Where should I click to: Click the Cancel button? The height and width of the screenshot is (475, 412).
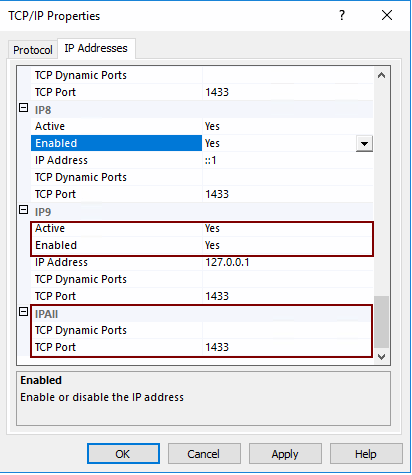[x=204, y=454]
